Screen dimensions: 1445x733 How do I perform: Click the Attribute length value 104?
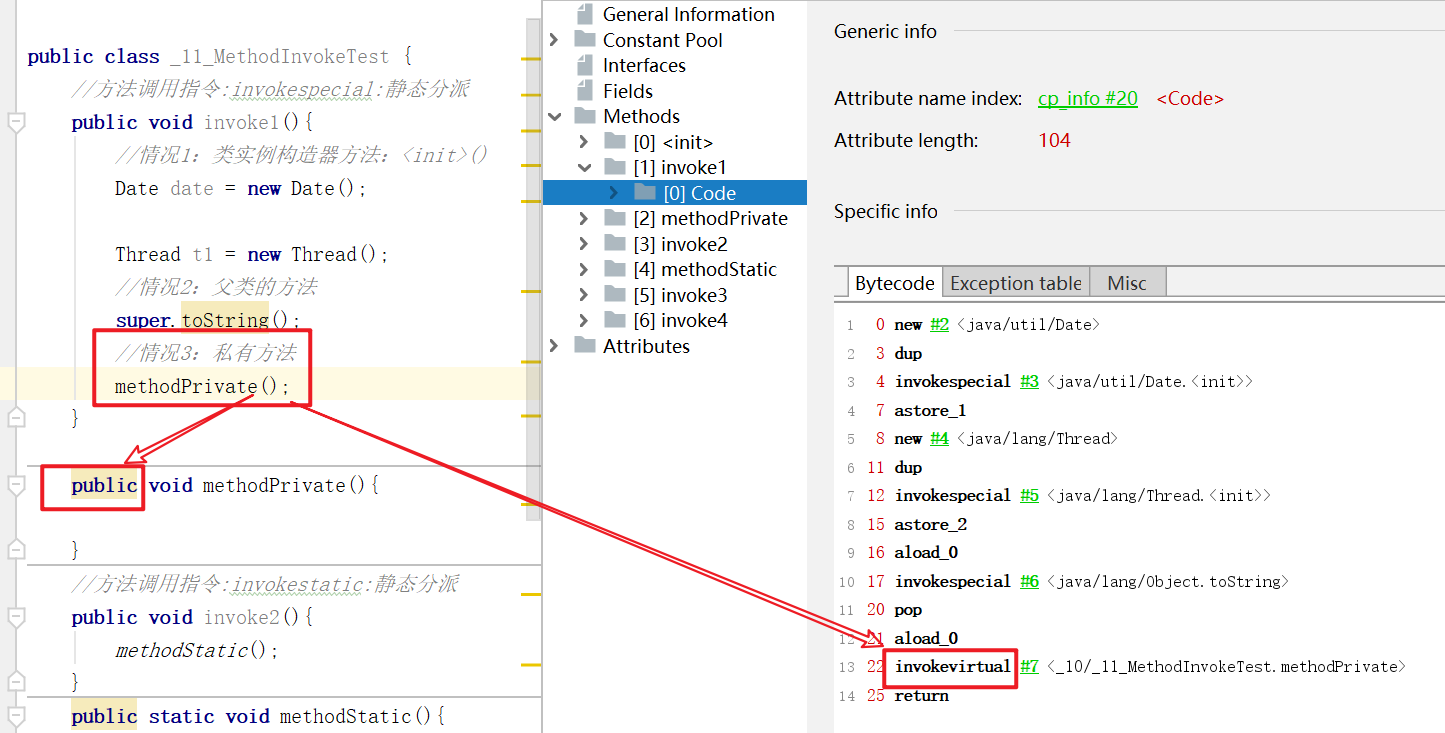(x=1054, y=141)
